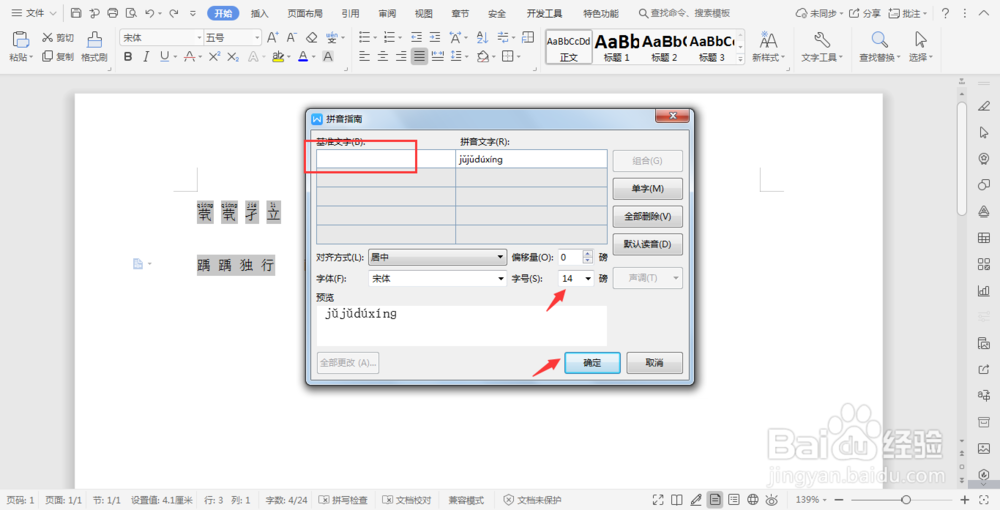The width and height of the screenshot is (1000, 510).
Task: Click the Paste clipboard icon
Action: (21, 40)
